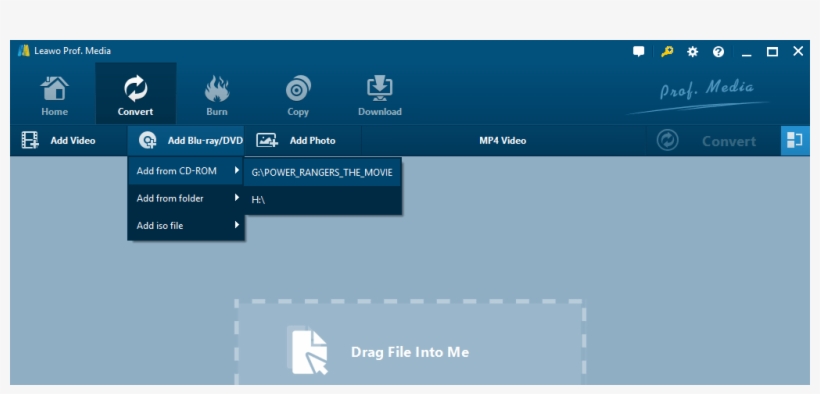Screen dimensions: 820x394
Task: Close the Leawo Prof. Media window
Action: (x=798, y=51)
